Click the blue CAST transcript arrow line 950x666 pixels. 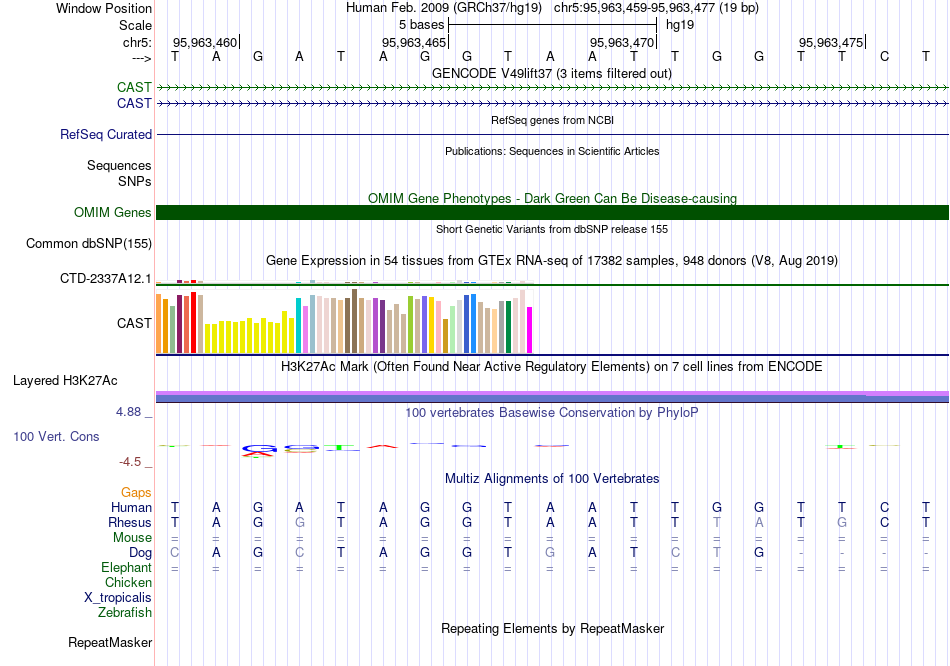click(552, 104)
